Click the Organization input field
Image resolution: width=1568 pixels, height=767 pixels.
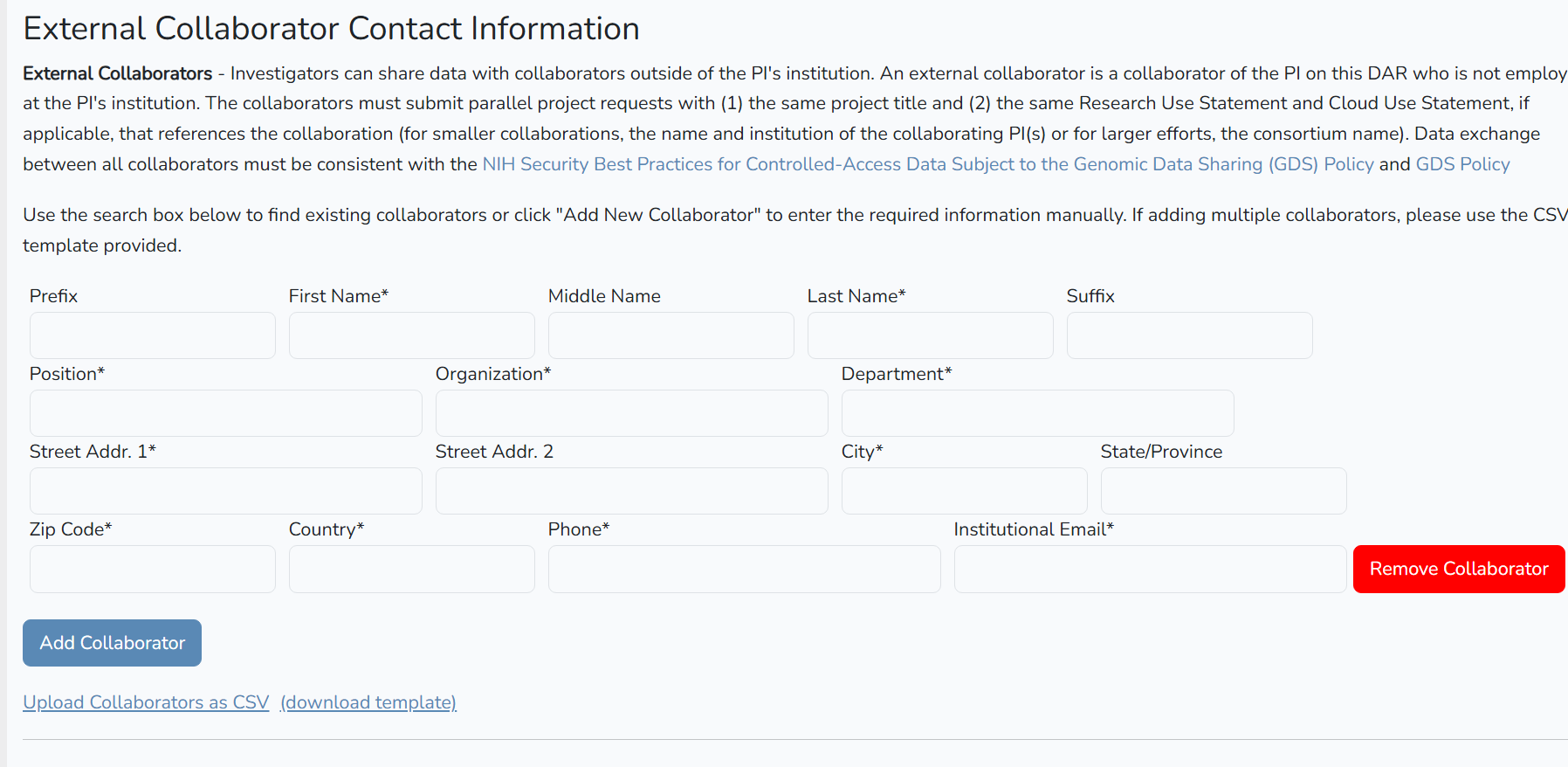pos(631,413)
